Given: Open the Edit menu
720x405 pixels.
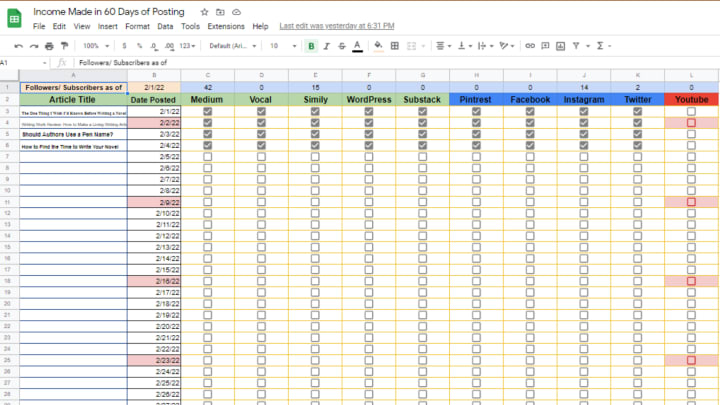Looking at the screenshot, I should pyautogui.click(x=59, y=26).
